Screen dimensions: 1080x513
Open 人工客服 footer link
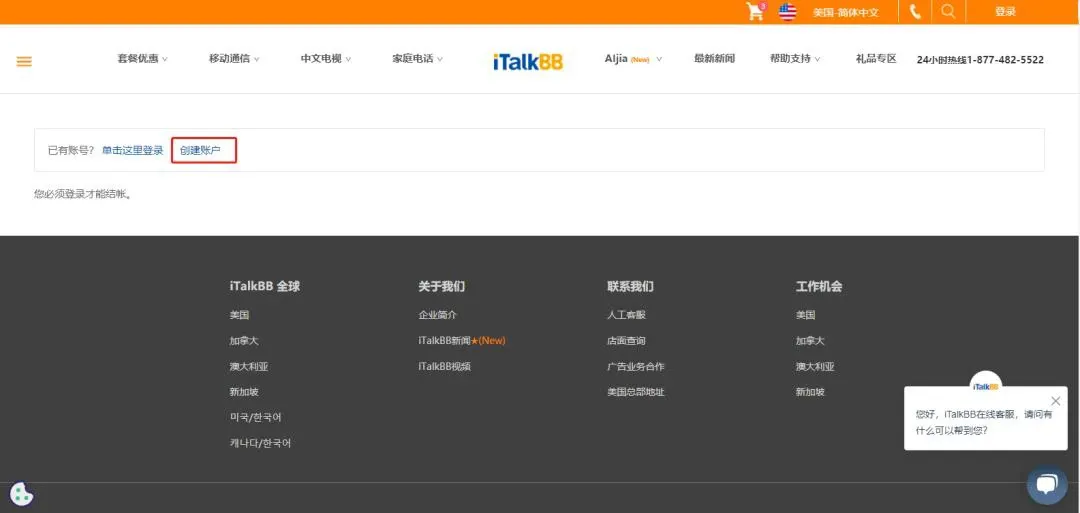(626, 315)
